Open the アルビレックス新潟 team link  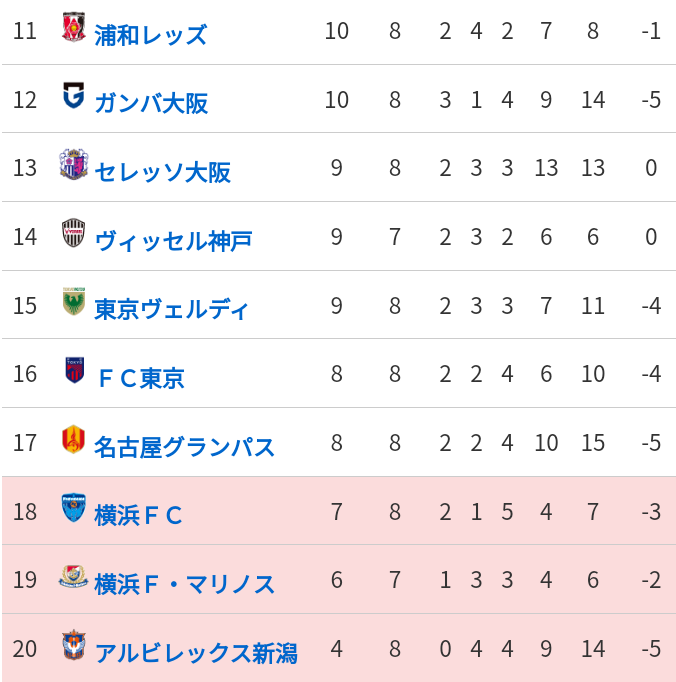[x=196, y=653]
